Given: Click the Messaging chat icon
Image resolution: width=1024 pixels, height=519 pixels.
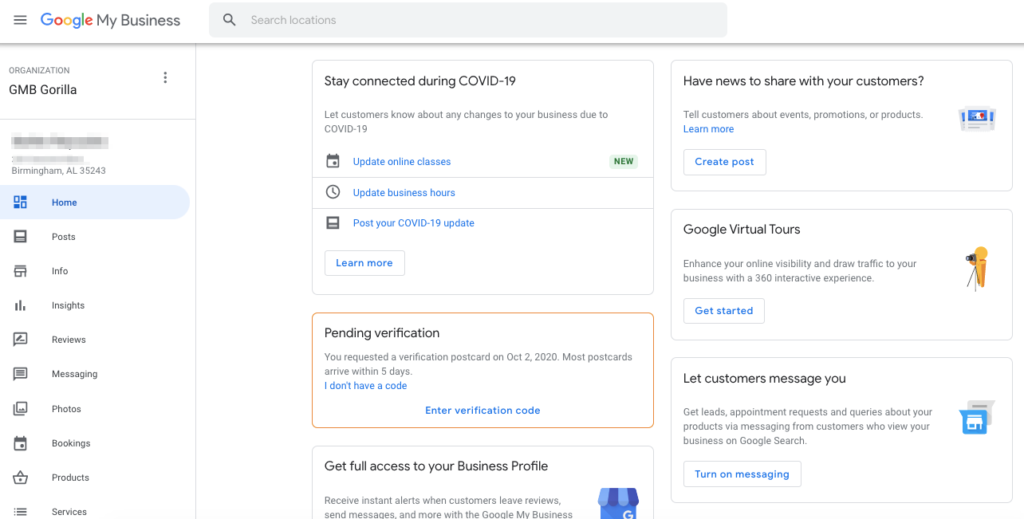Looking at the screenshot, I should (x=20, y=374).
